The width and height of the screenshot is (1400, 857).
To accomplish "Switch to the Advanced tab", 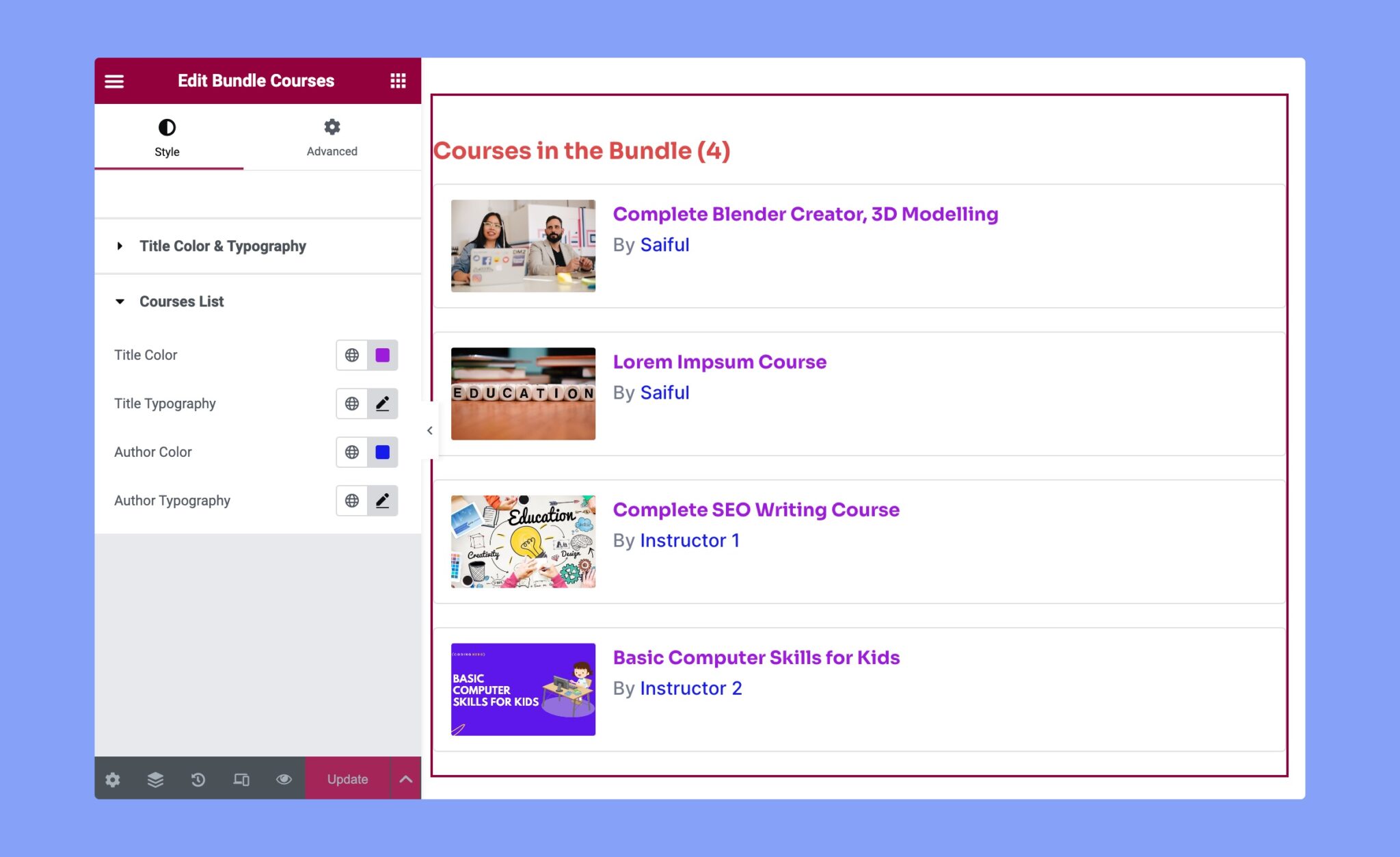I will tap(332, 137).
